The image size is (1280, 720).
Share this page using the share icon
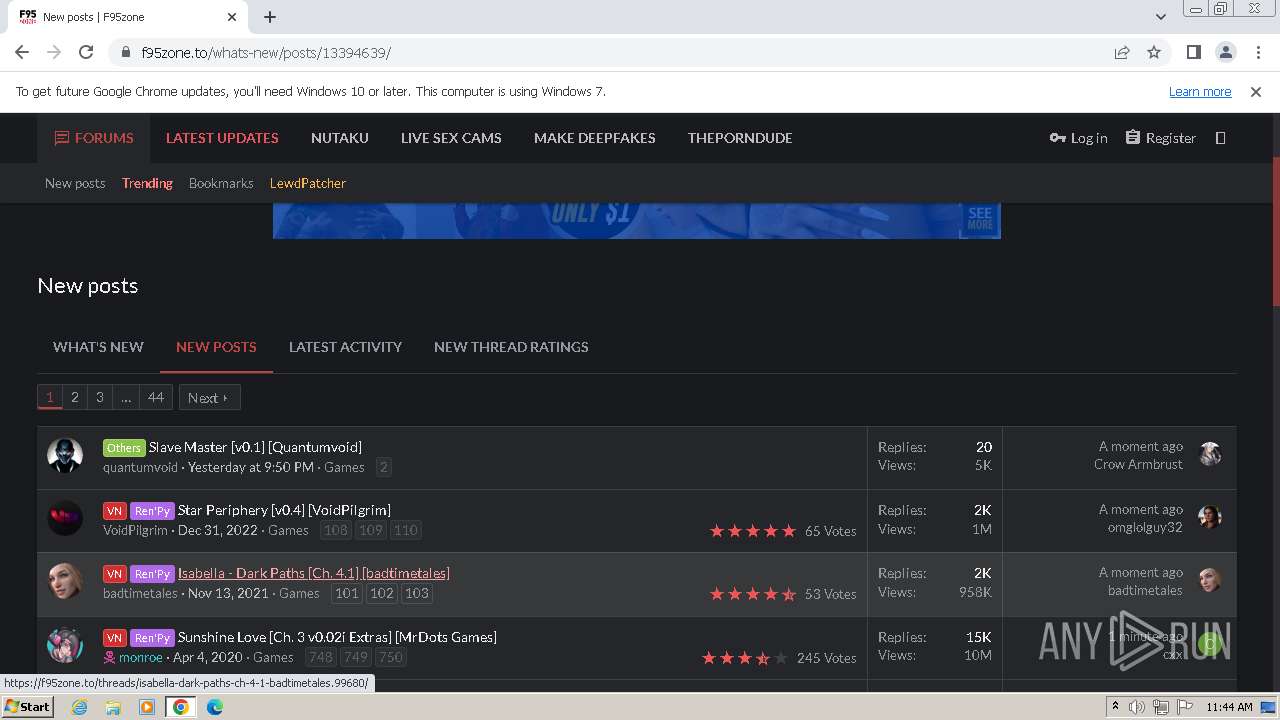pyautogui.click(x=1122, y=52)
